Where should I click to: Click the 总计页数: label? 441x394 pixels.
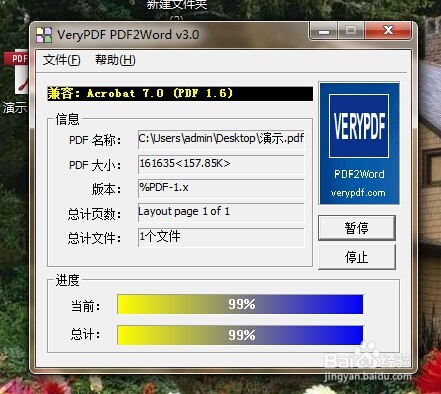[94, 214]
